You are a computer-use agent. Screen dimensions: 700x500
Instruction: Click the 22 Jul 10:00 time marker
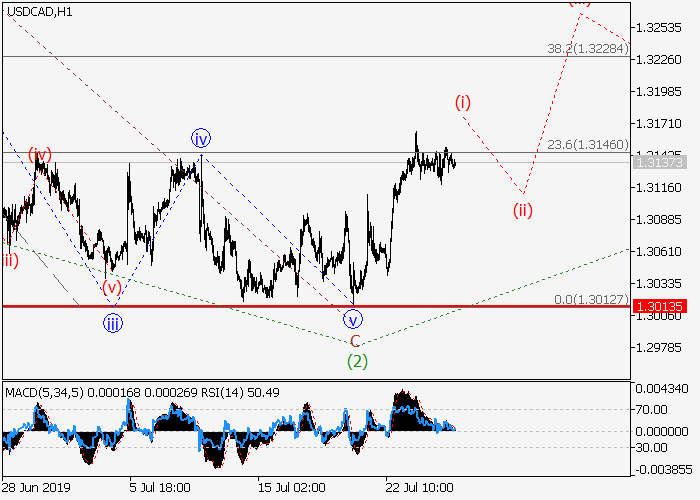click(422, 487)
